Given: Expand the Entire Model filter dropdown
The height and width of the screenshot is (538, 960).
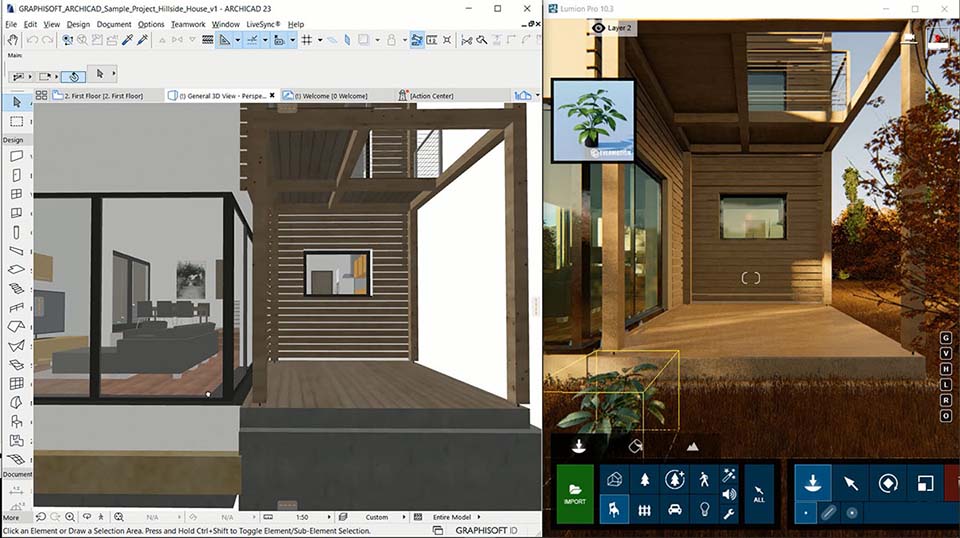Looking at the screenshot, I should click(456, 517).
